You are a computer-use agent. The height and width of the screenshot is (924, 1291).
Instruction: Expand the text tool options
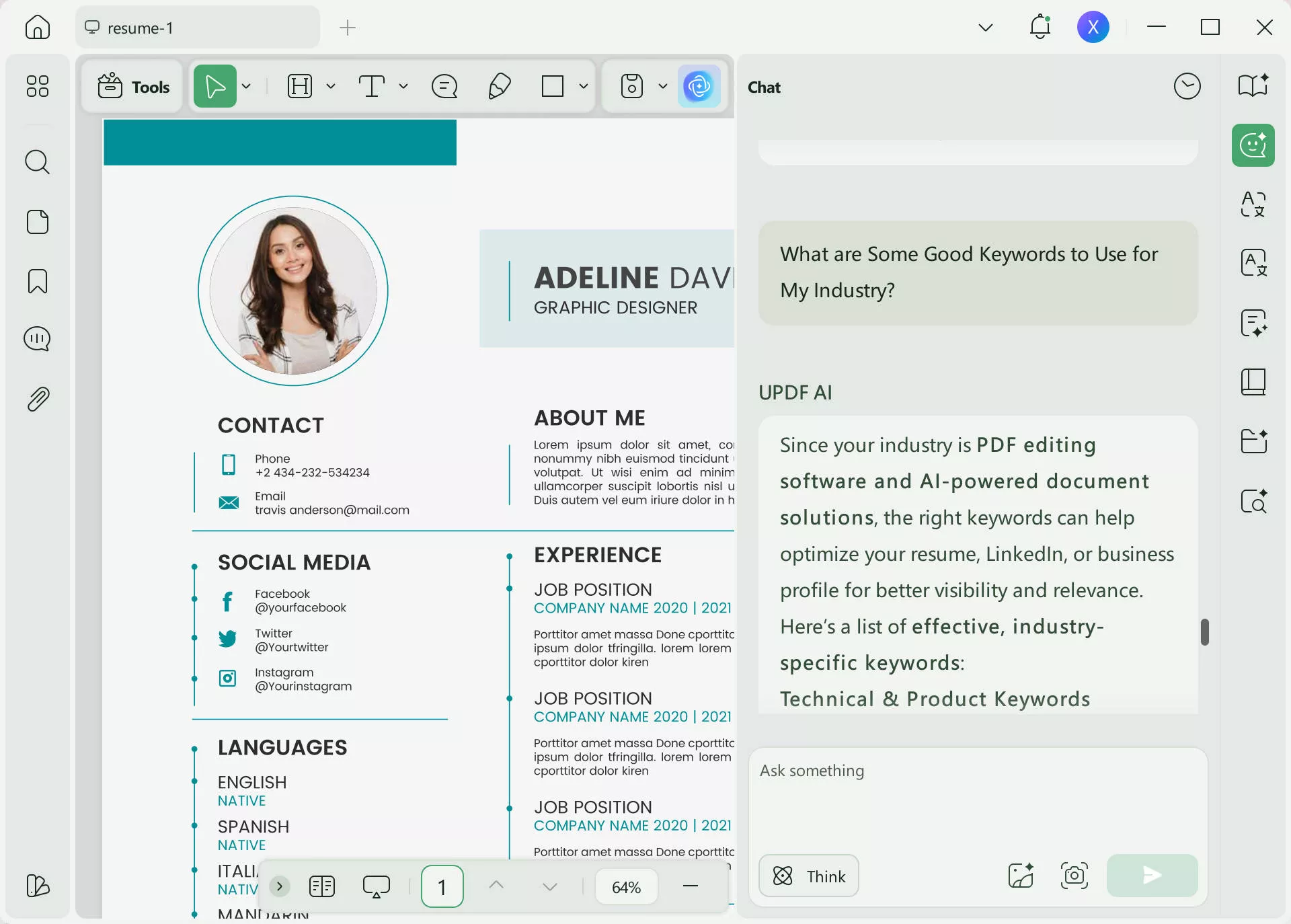pyautogui.click(x=403, y=86)
